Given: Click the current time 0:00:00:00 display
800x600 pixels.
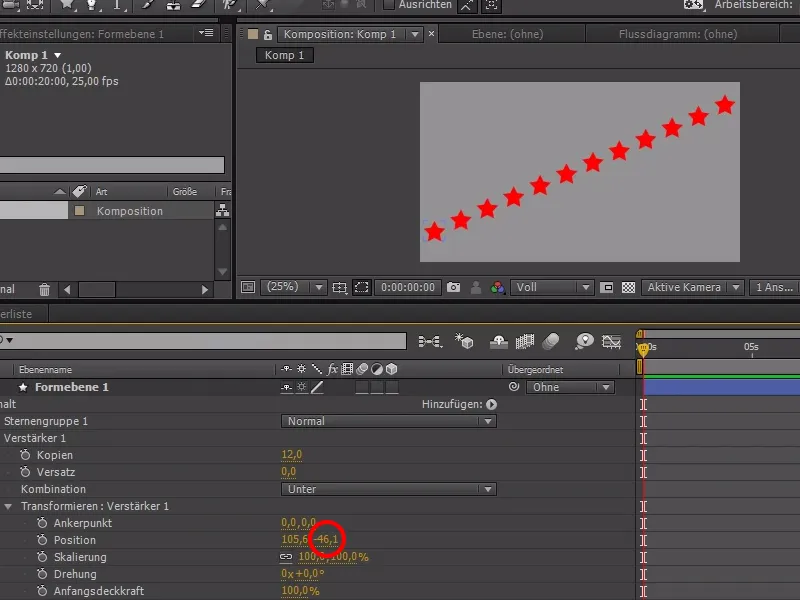Looking at the screenshot, I should [408, 287].
